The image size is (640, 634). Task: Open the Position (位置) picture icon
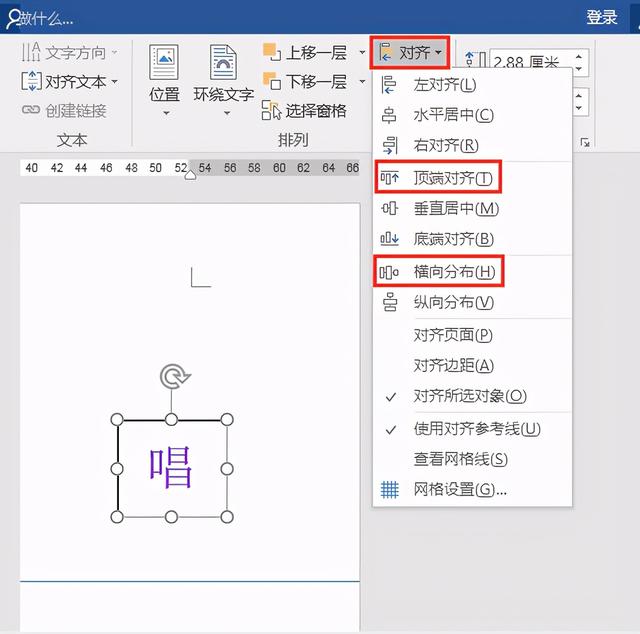[x=164, y=62]
